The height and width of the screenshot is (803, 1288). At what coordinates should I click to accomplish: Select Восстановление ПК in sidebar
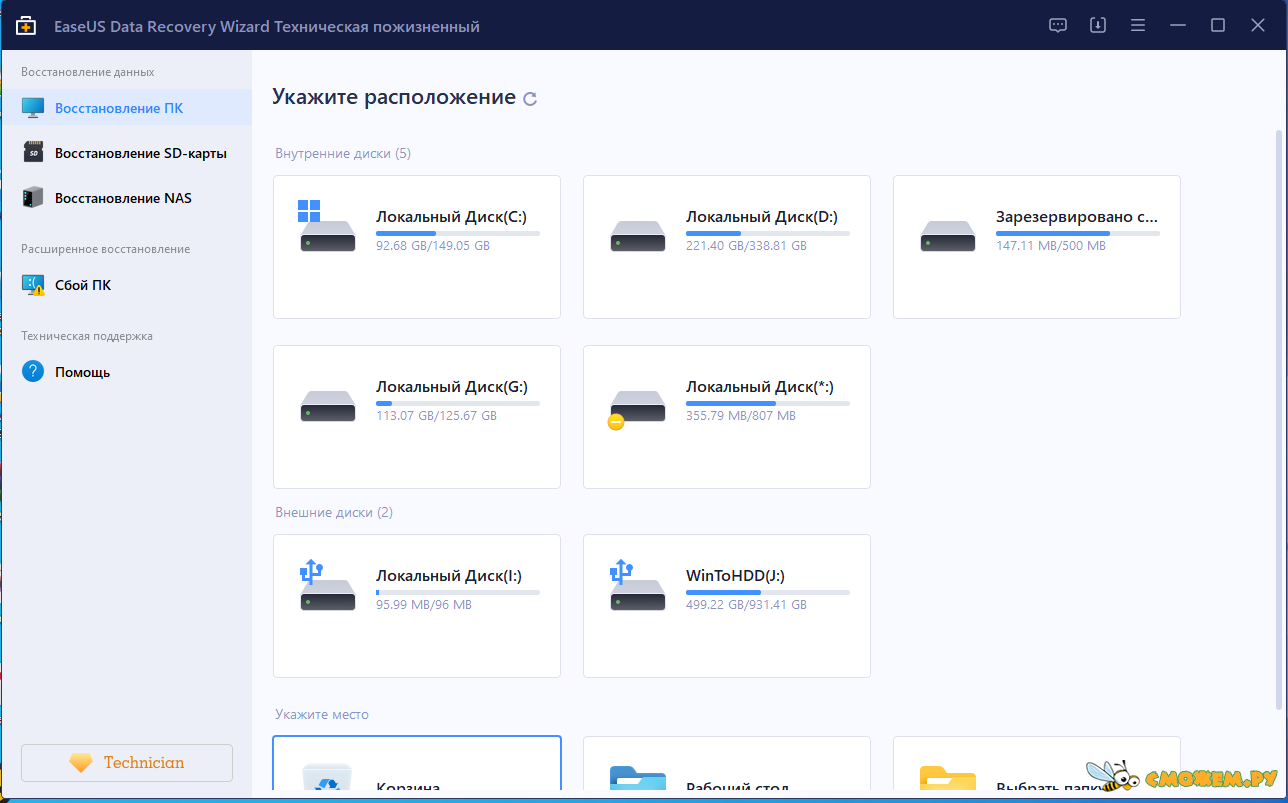click(126, 108)
